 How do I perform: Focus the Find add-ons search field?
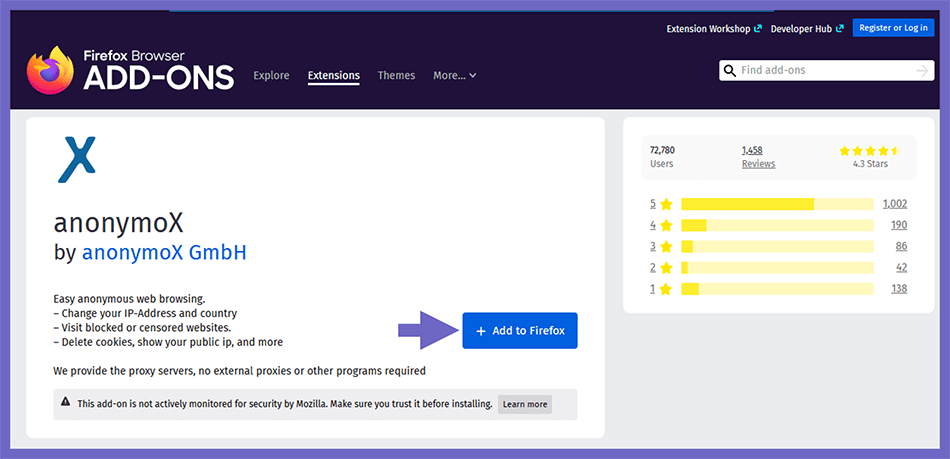point(826,70)
